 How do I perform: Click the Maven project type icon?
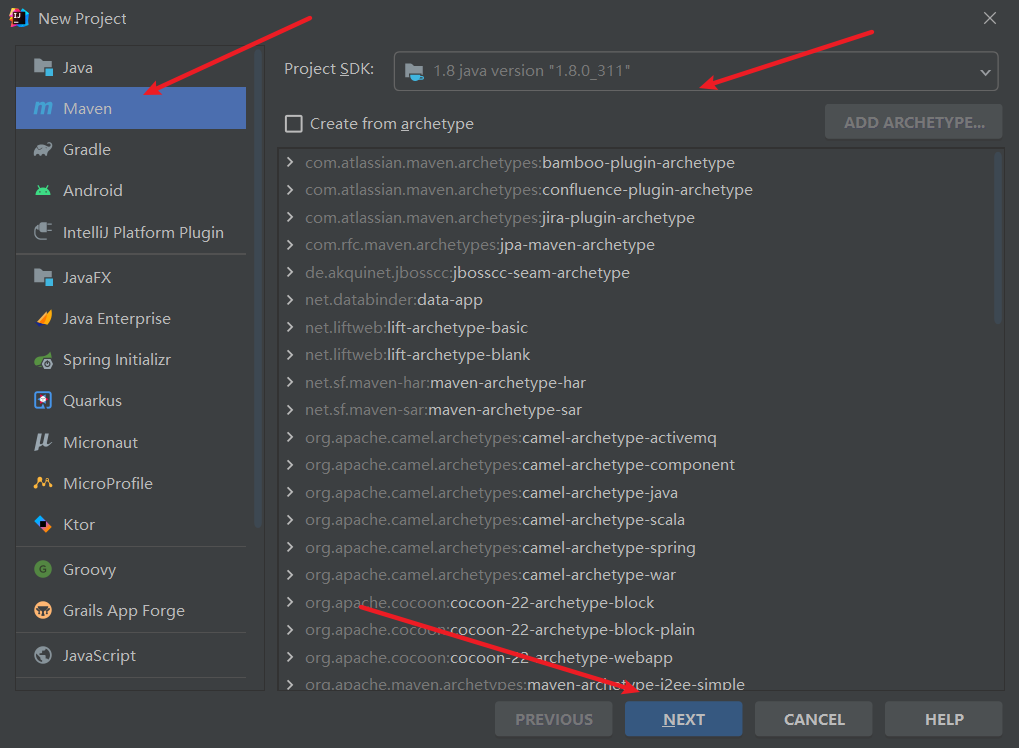43,108
